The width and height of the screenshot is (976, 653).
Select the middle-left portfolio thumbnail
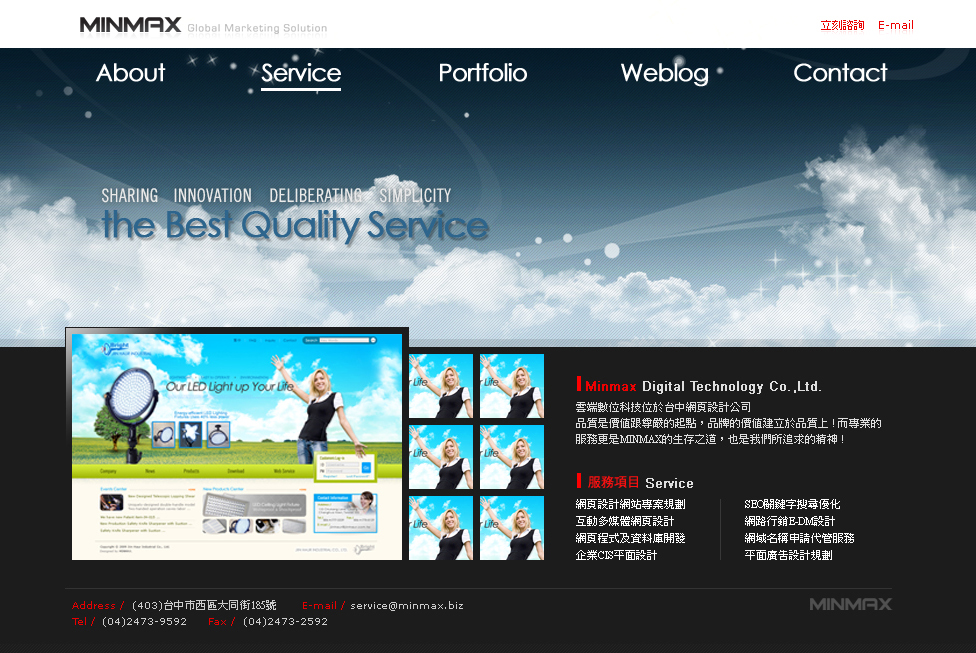[x=441, y=457]
